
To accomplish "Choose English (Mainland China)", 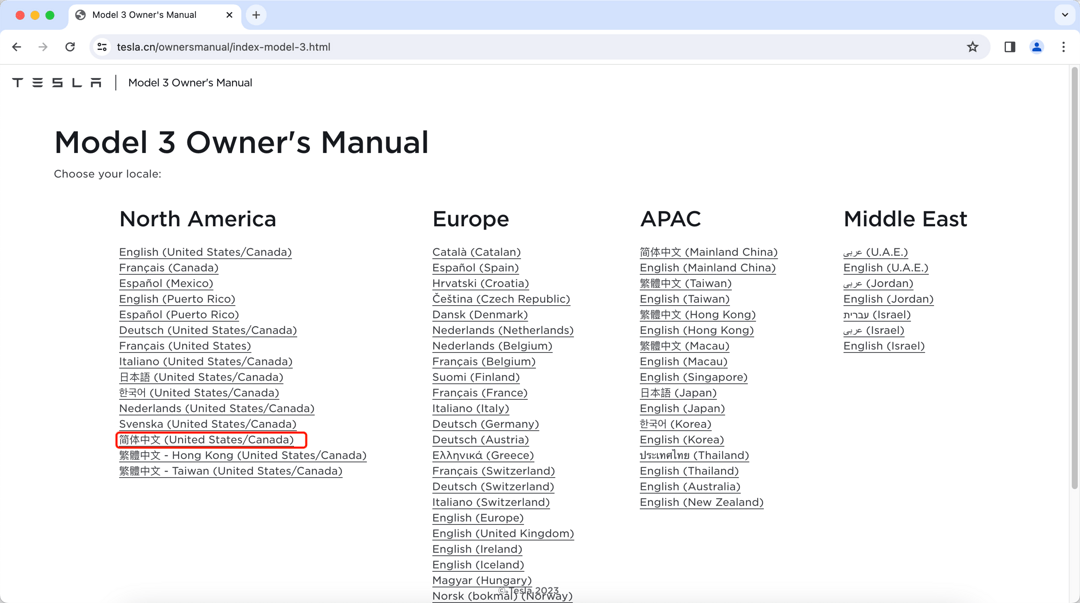I will [708, 268].
